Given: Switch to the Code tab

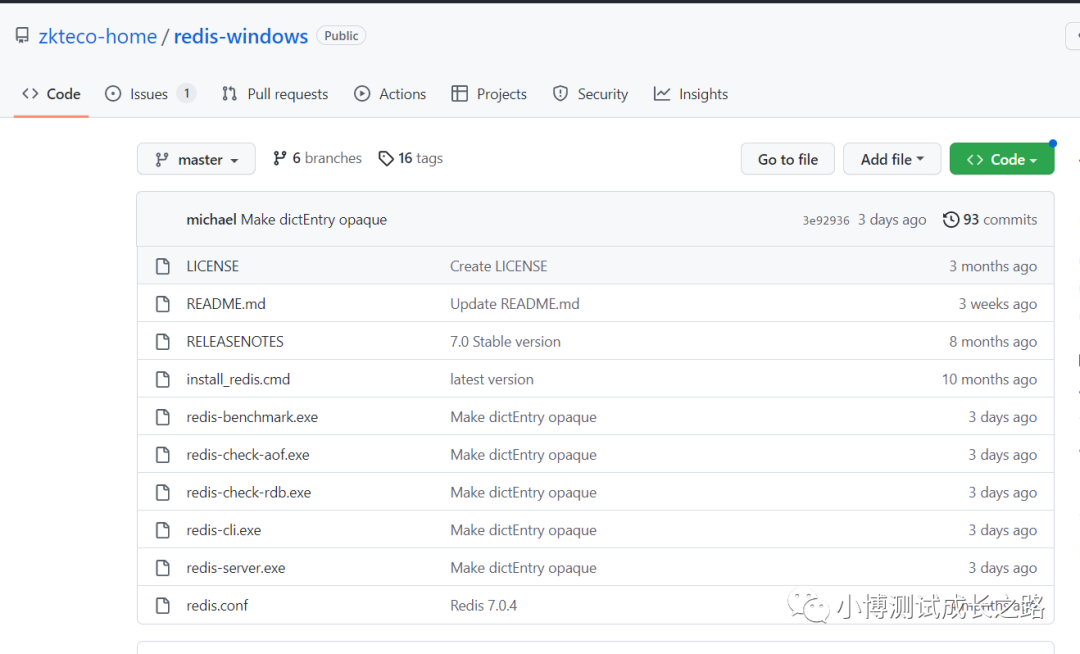Looking at the screenshot, I should pyautogui.click(x=52, y=94).
